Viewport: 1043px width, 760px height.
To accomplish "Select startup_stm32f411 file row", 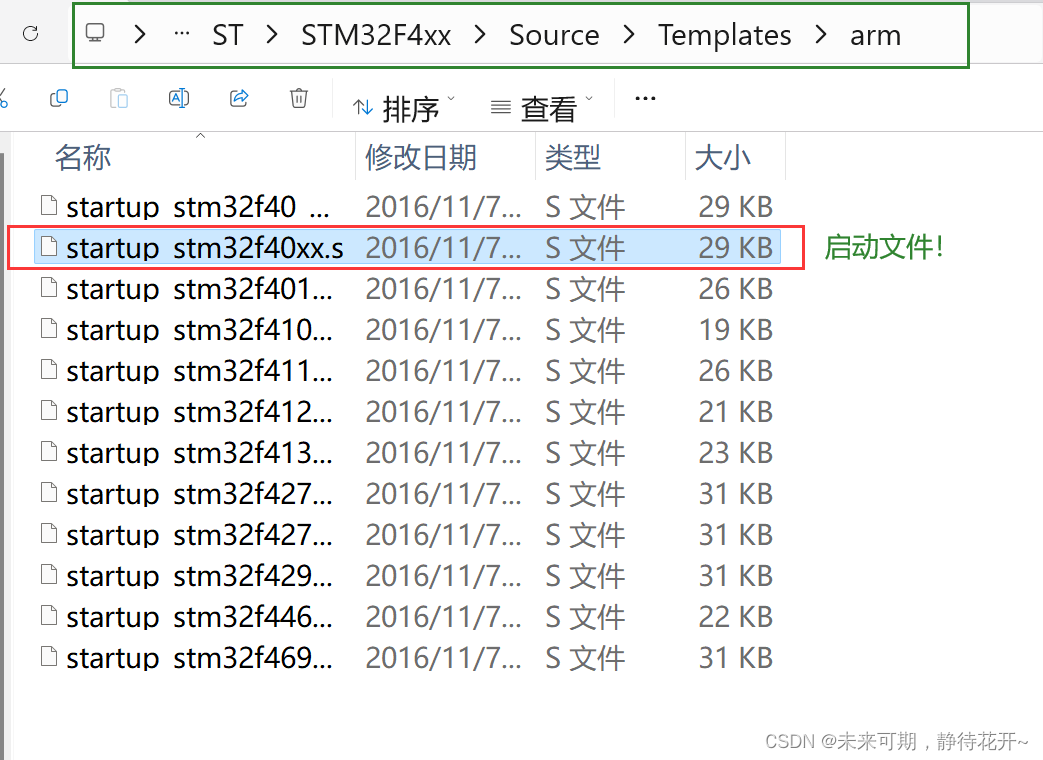I will [x=407, y=371].
